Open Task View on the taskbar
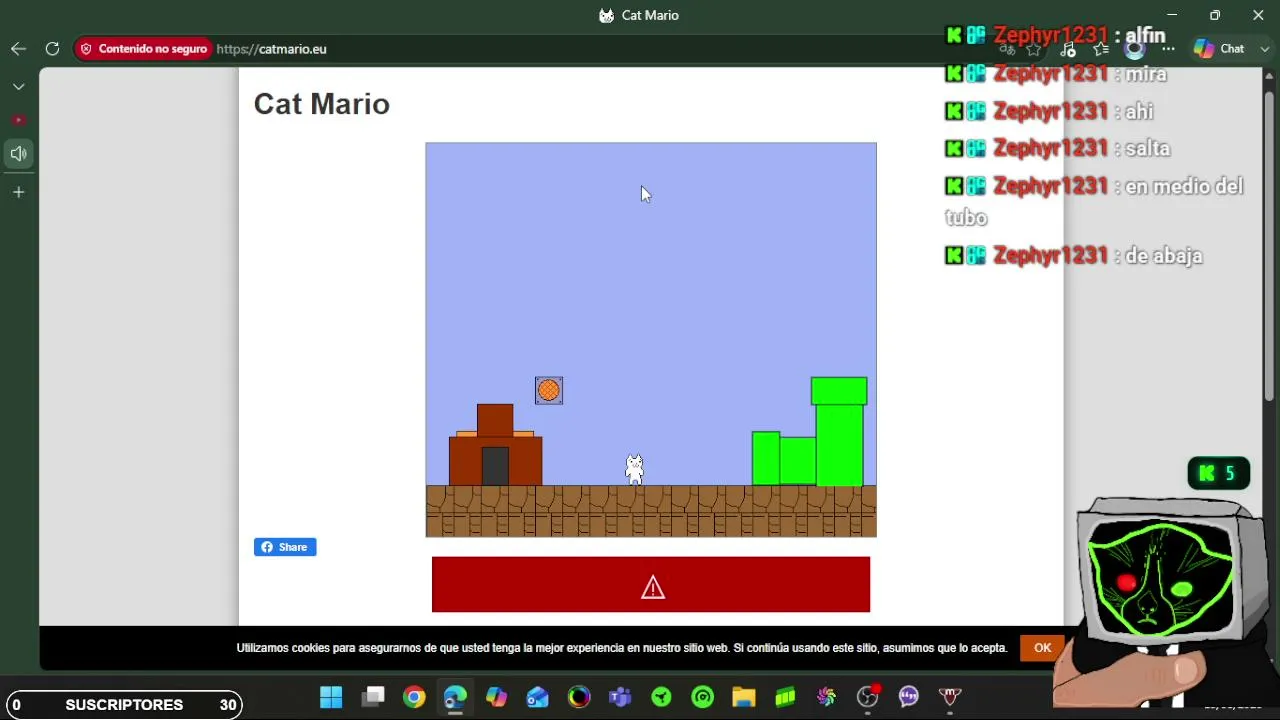 [373, 697]
